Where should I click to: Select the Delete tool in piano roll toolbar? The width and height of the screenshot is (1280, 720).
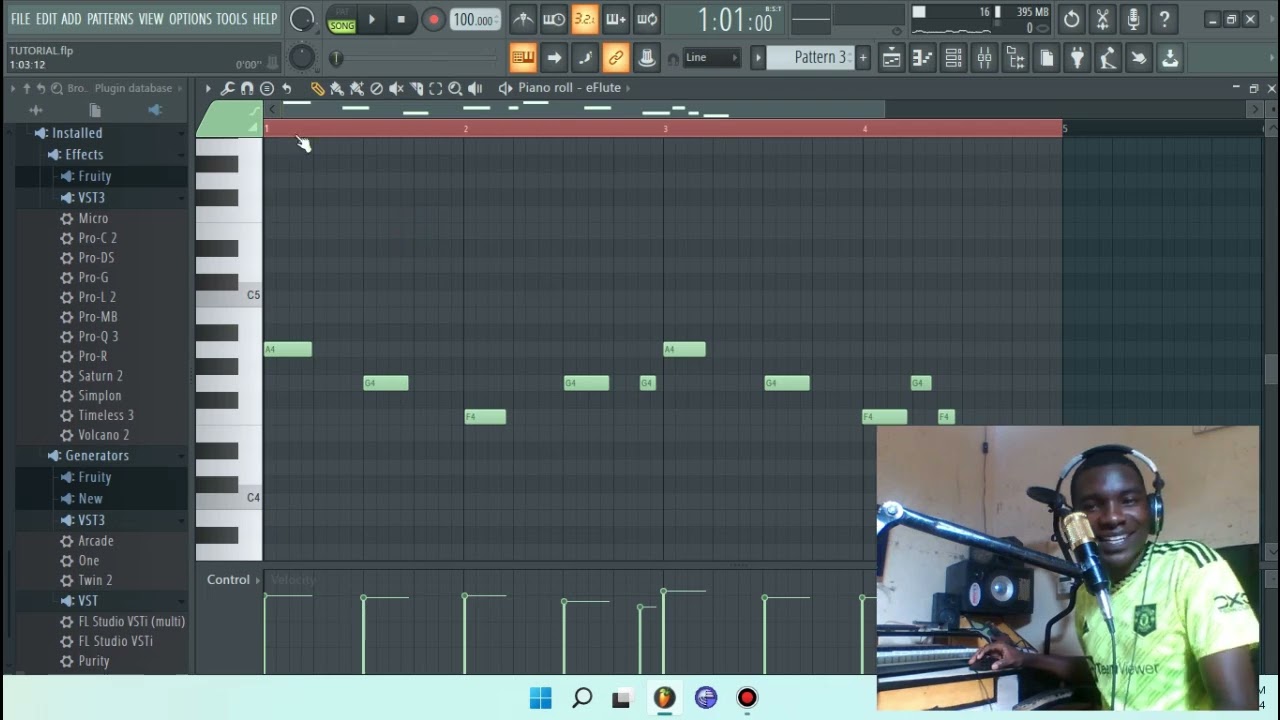click(376, 88)
